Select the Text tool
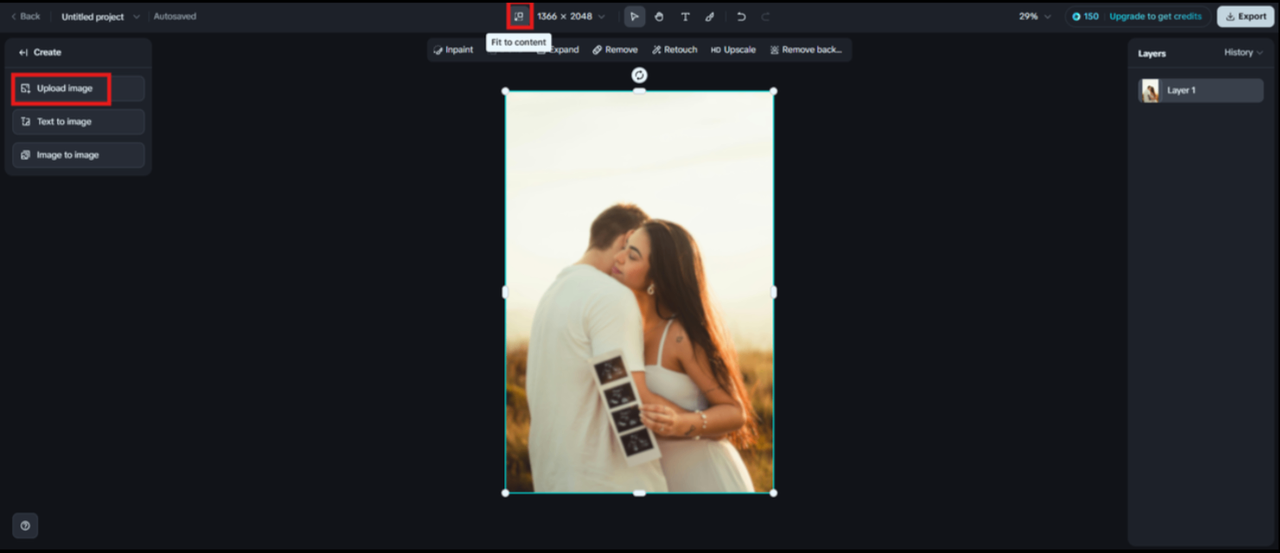Viewport: 1280px width, 553px height. click(x=685, y=16)
